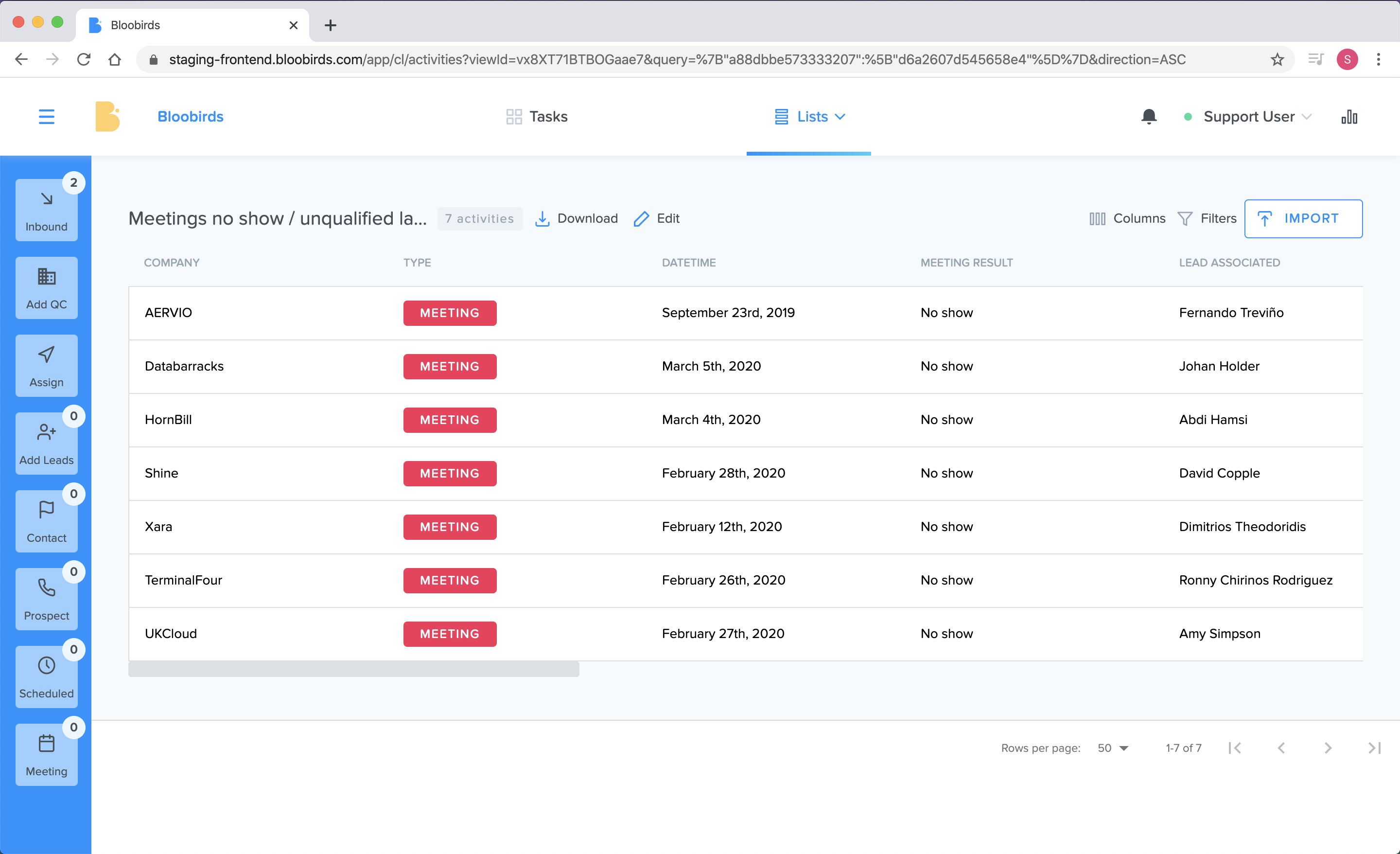The height and width of the screenshot is (854, 1400).
Task: Select lead David Copple
Action: click(x=1219, y=473)
